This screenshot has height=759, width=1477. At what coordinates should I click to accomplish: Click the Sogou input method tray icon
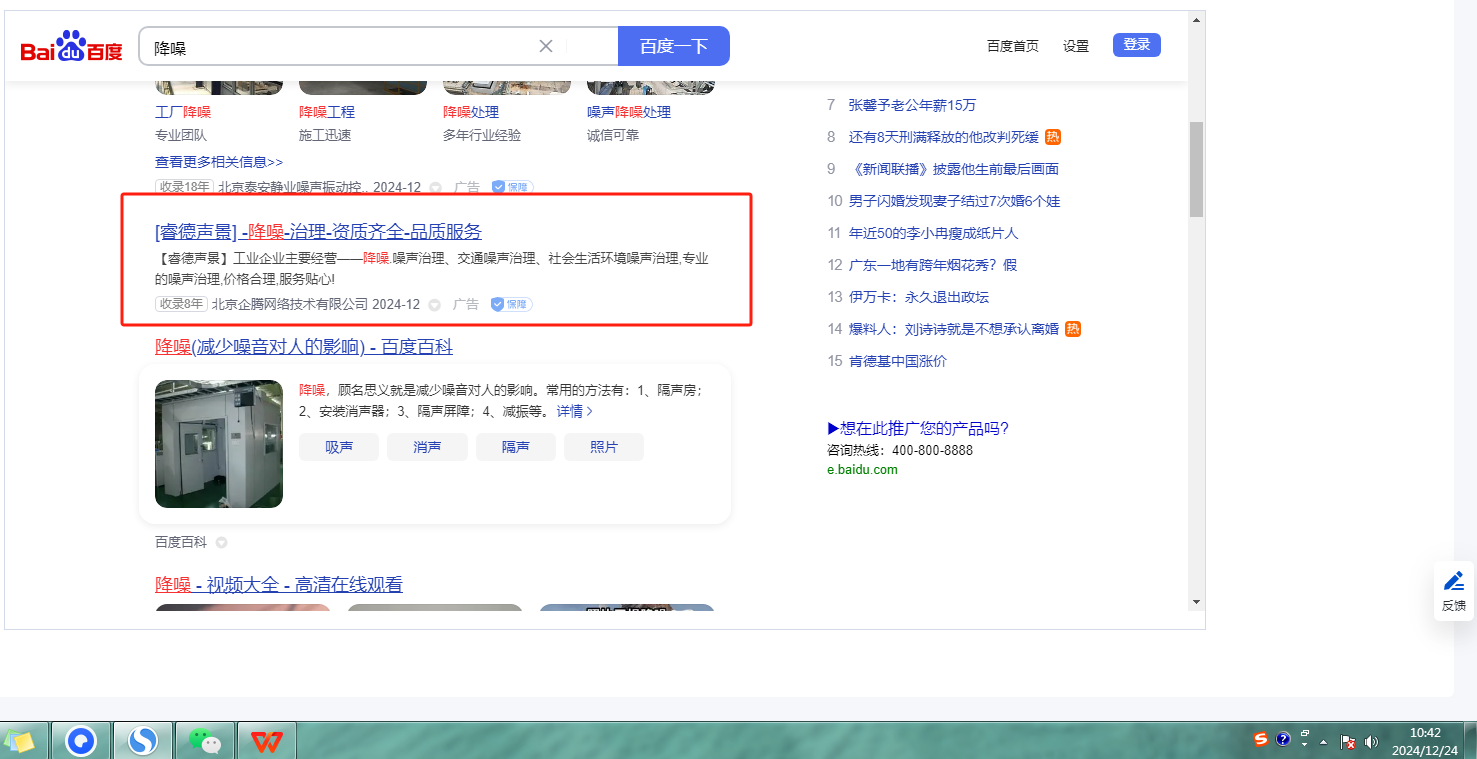click(x=1261, y=740)
